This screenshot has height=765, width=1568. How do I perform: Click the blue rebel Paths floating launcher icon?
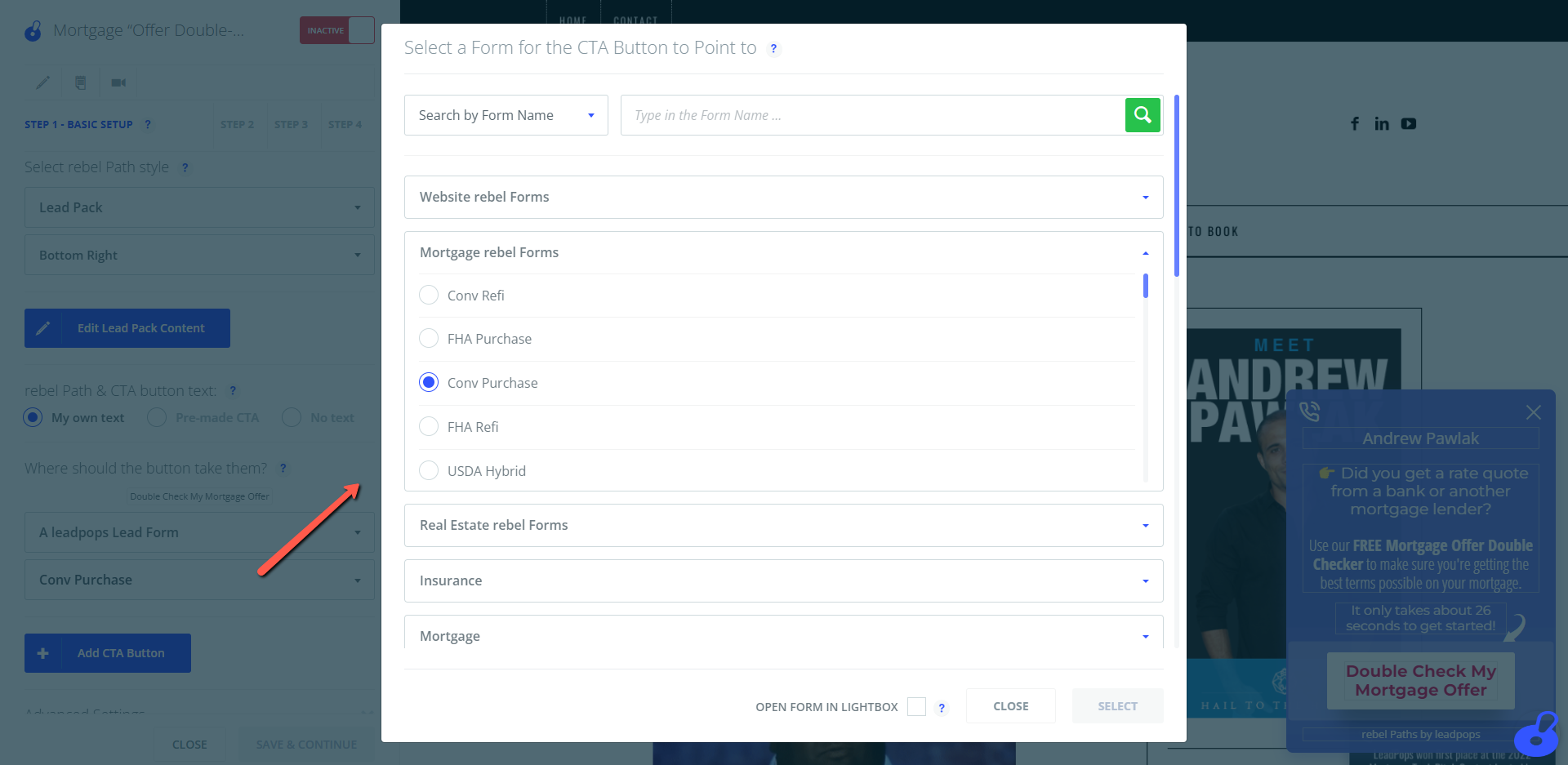point(1537,734)
